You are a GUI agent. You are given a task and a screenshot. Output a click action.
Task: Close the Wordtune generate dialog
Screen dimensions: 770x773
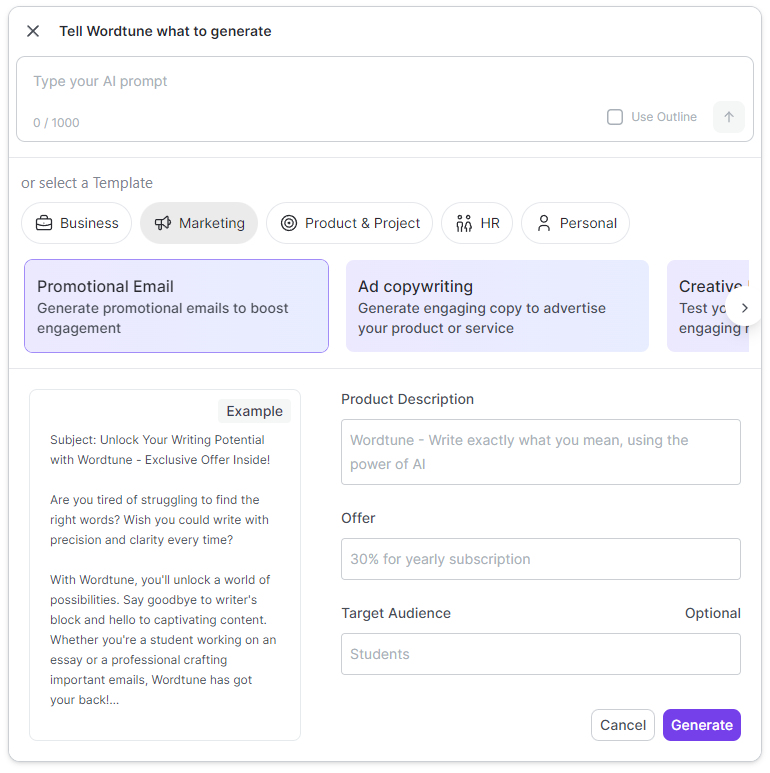click(33, 31)
